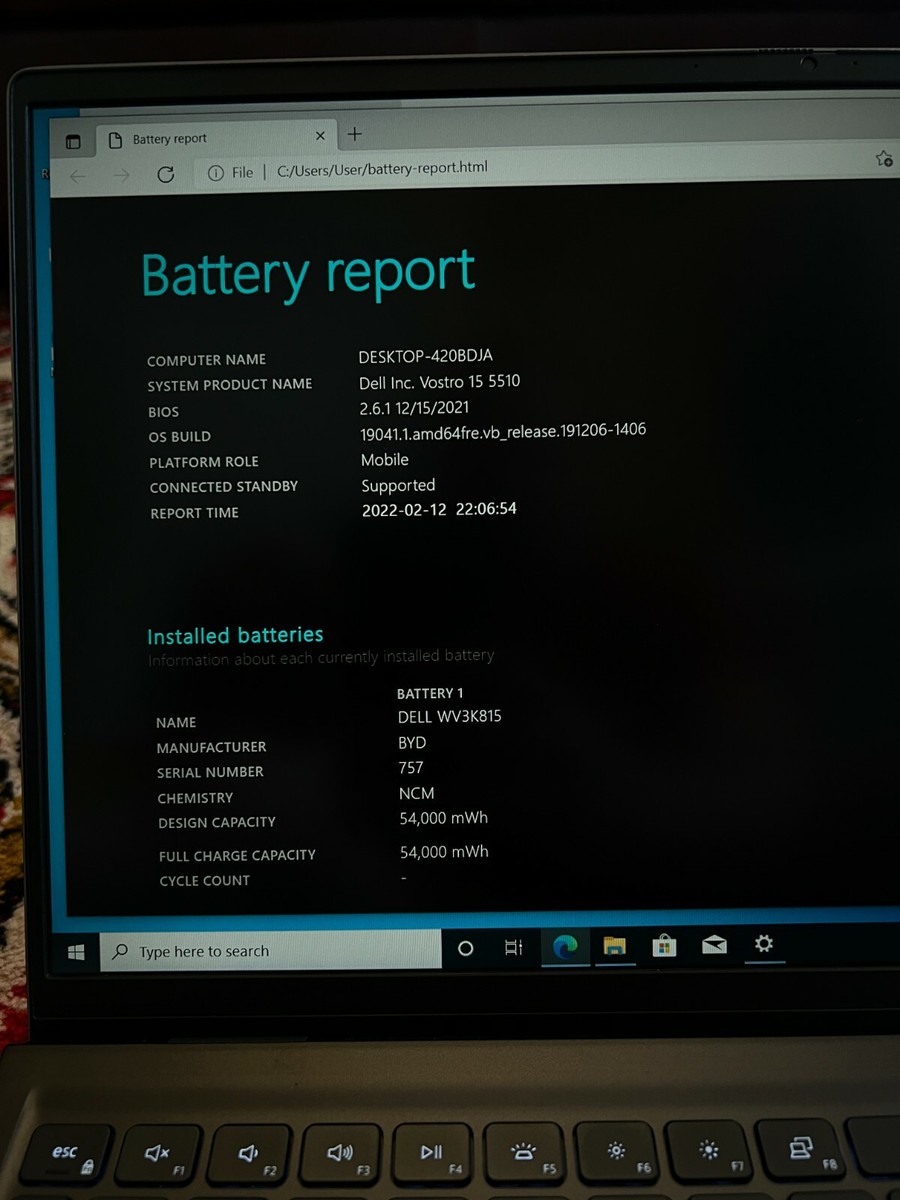Click report time '2022-02-12 22:06:54'
The image size is (900, 1200).
[439, 509]
